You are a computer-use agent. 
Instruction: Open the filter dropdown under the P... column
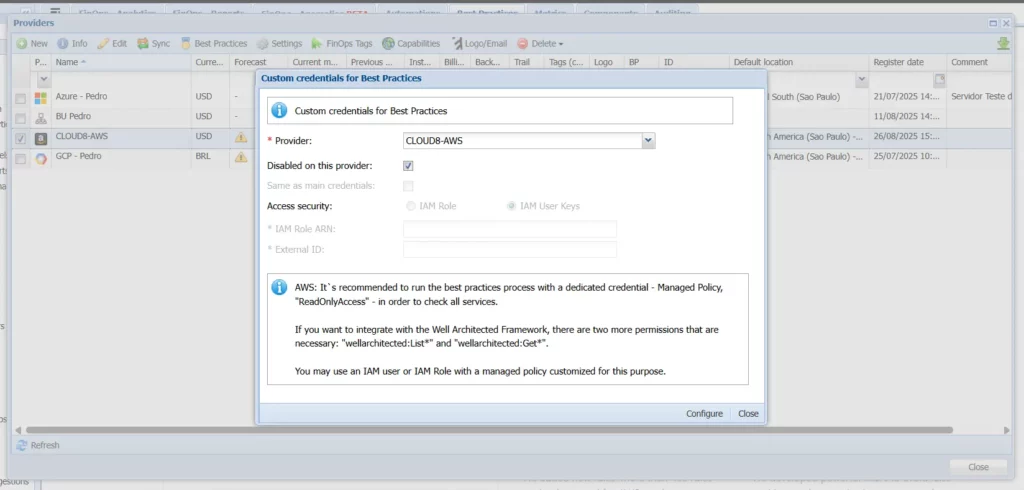42,79
